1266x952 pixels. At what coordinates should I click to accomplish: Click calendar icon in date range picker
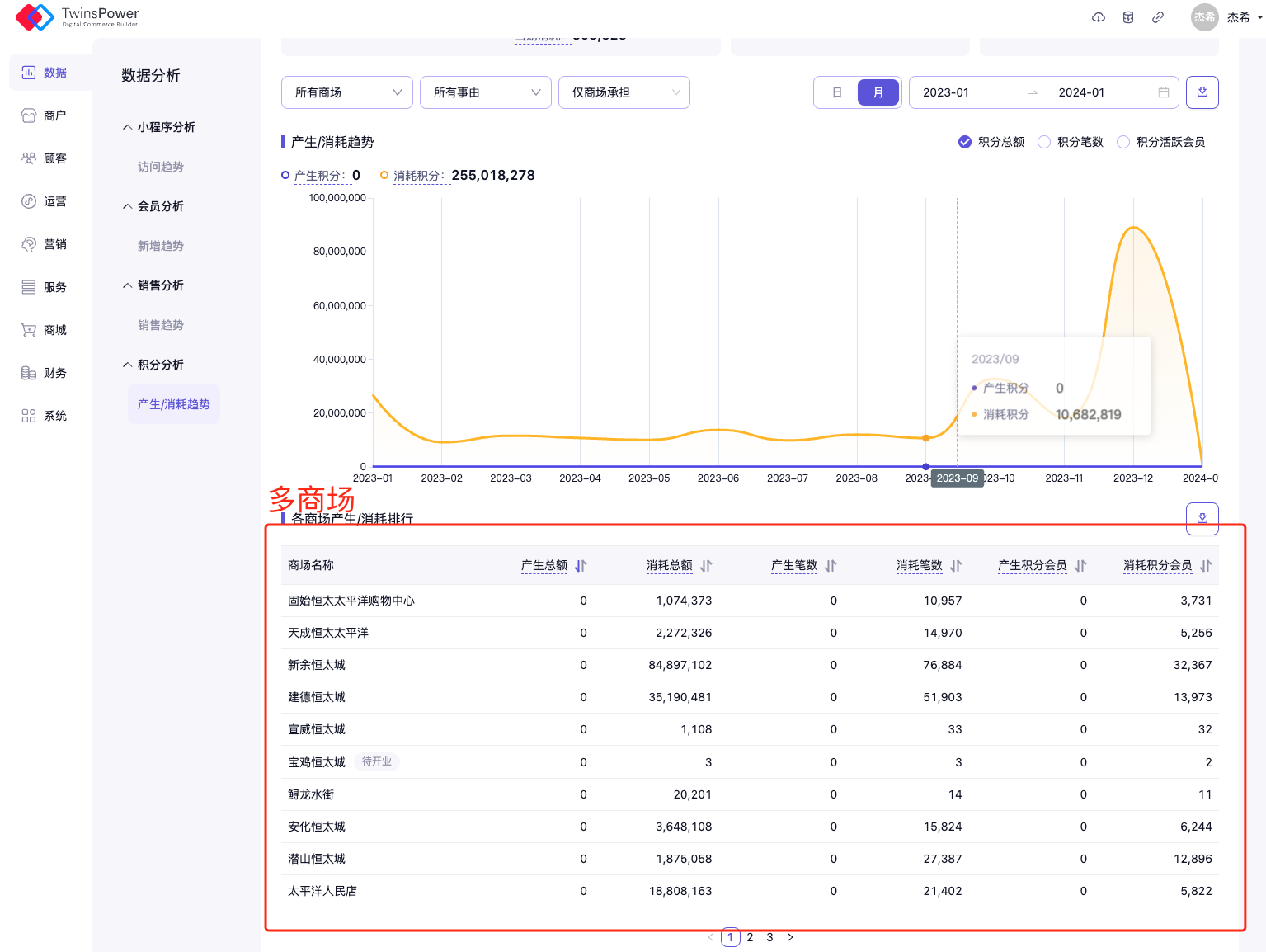(x=1163, y=92)
